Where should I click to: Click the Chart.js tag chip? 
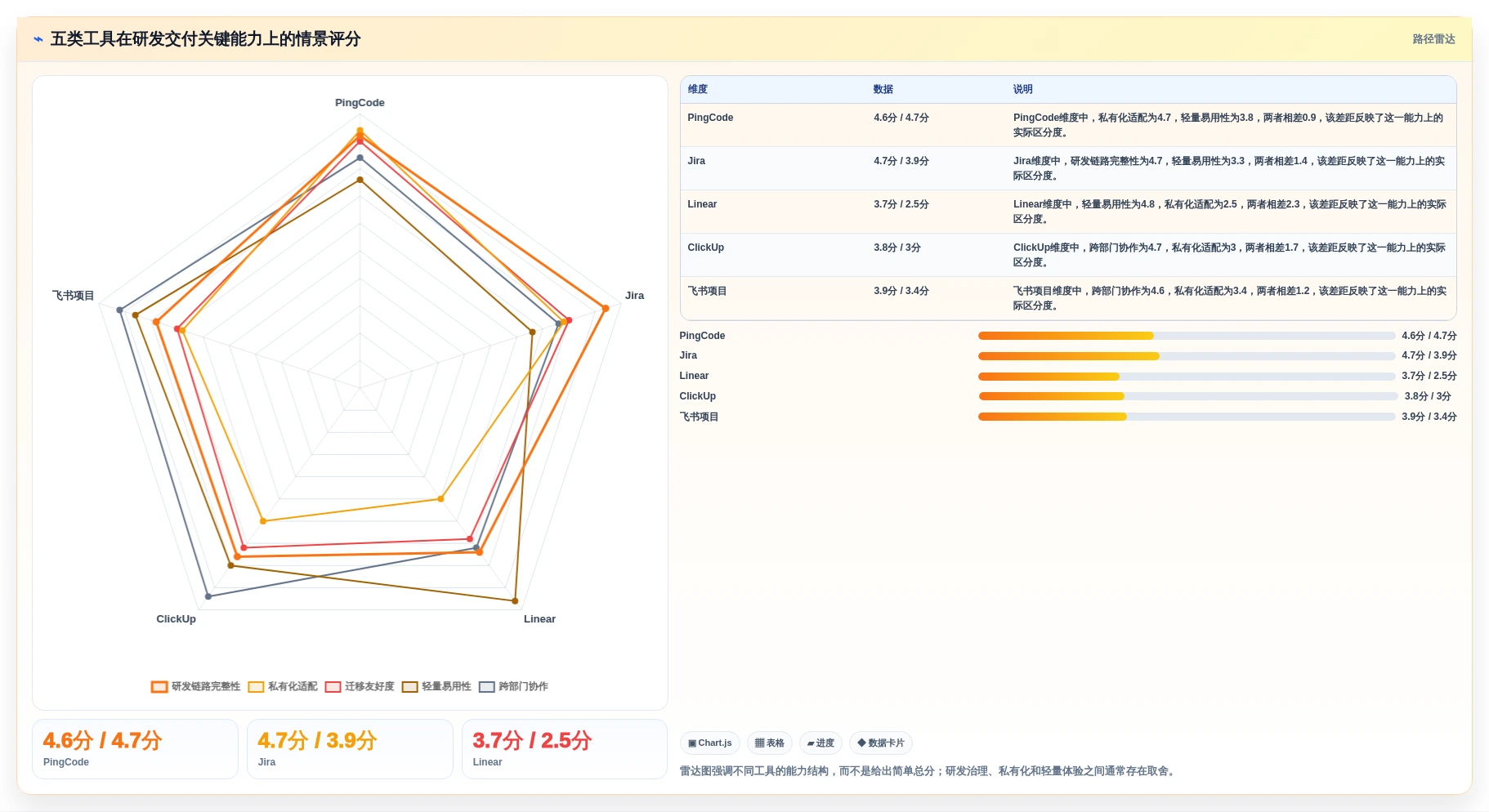coord(710,743)
